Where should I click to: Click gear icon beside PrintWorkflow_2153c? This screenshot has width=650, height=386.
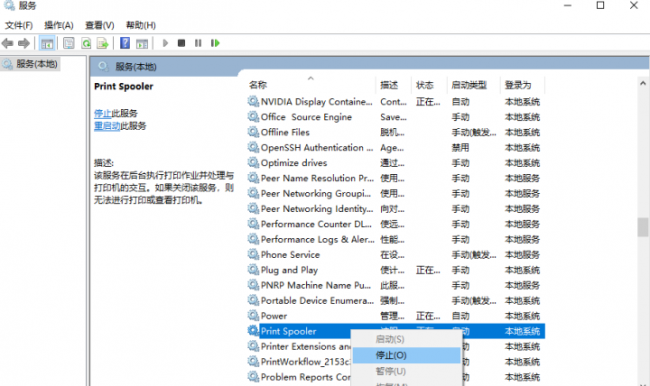(x=253, y=362)
